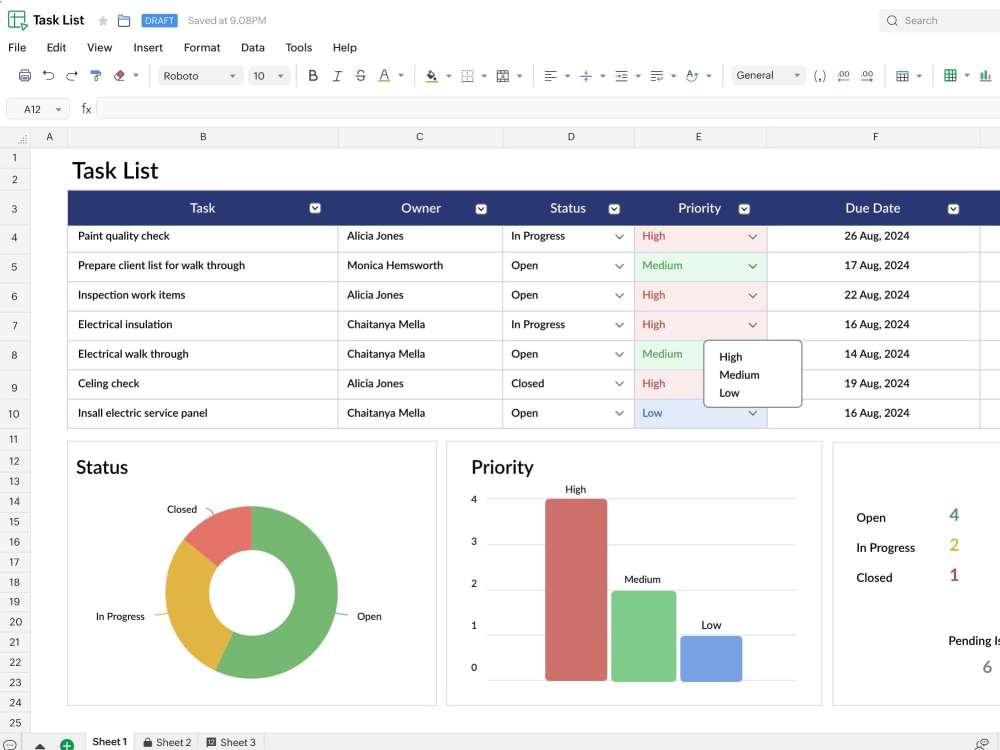Open the Status column filter dropdown
This screenshot has height=750, width=1000.
pos(614,209)
